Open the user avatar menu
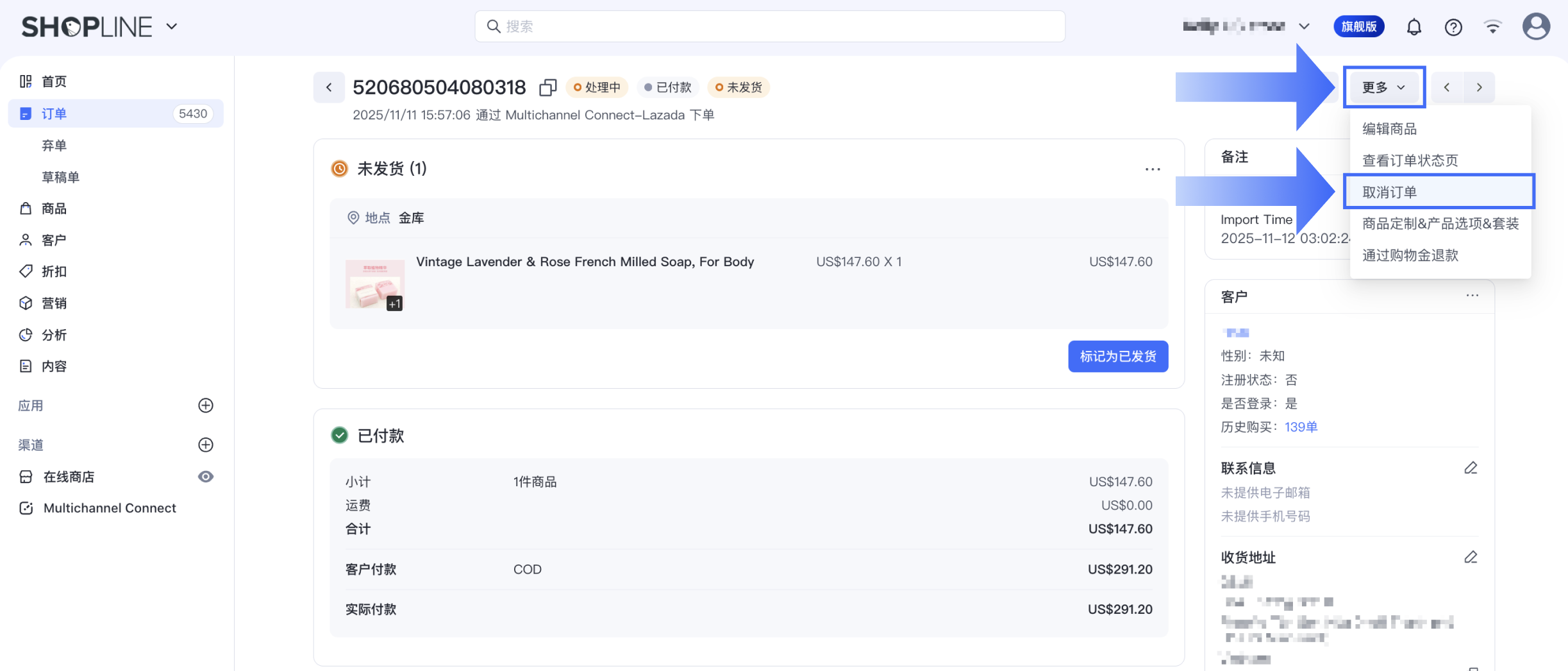 click(x=1536, y=27)
